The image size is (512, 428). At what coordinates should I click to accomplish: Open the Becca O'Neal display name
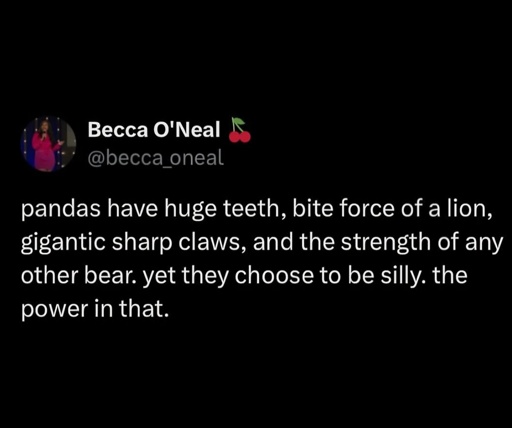(x=154, y=130)
